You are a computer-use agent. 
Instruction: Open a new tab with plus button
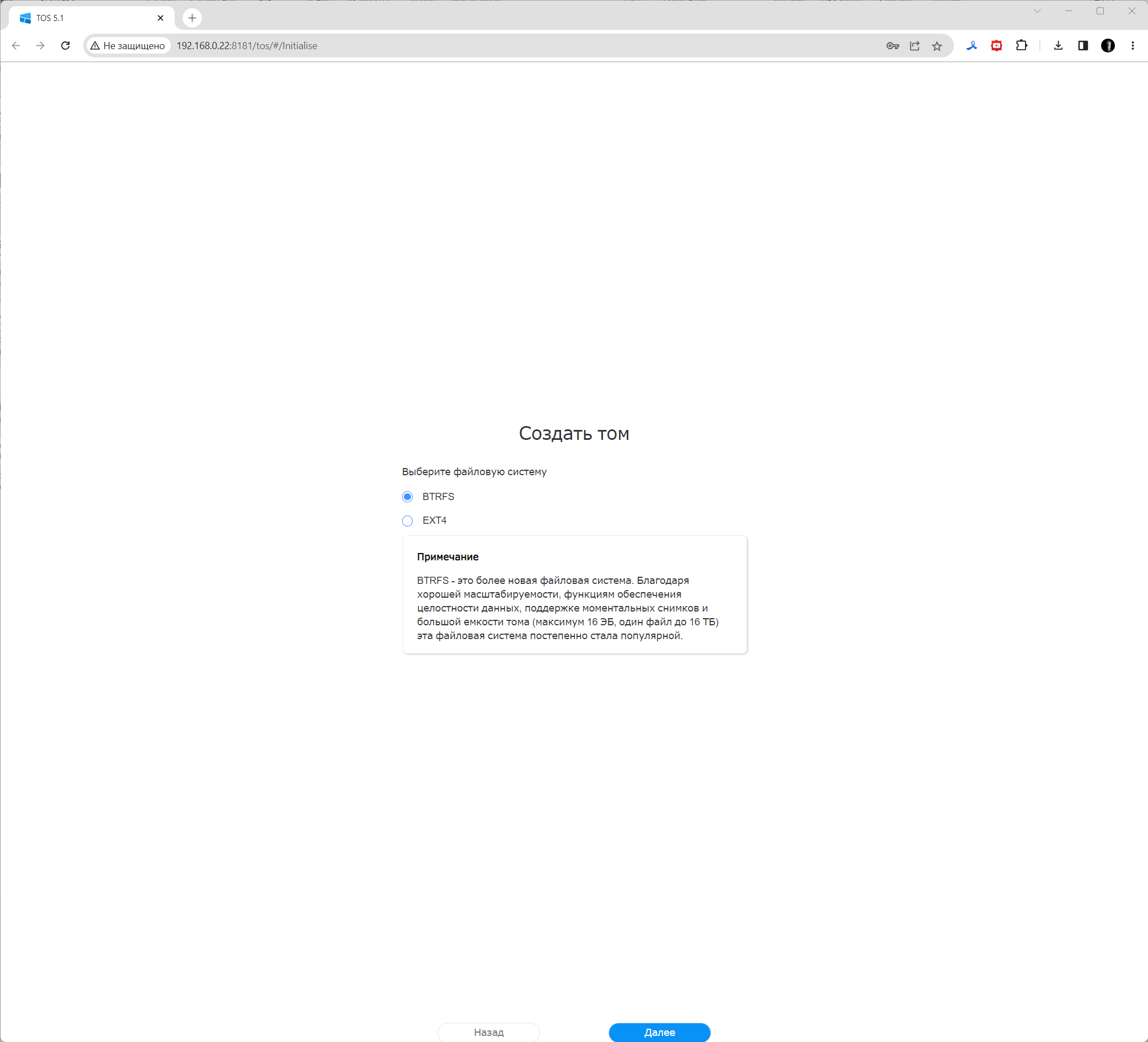pos(192,18)
